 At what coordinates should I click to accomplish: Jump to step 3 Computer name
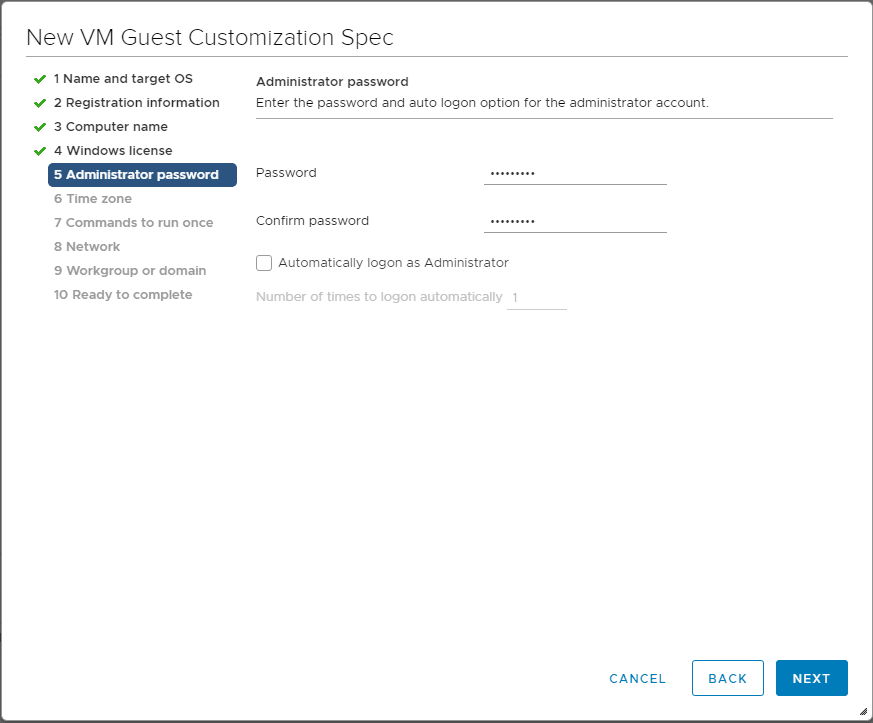(110, 127)
